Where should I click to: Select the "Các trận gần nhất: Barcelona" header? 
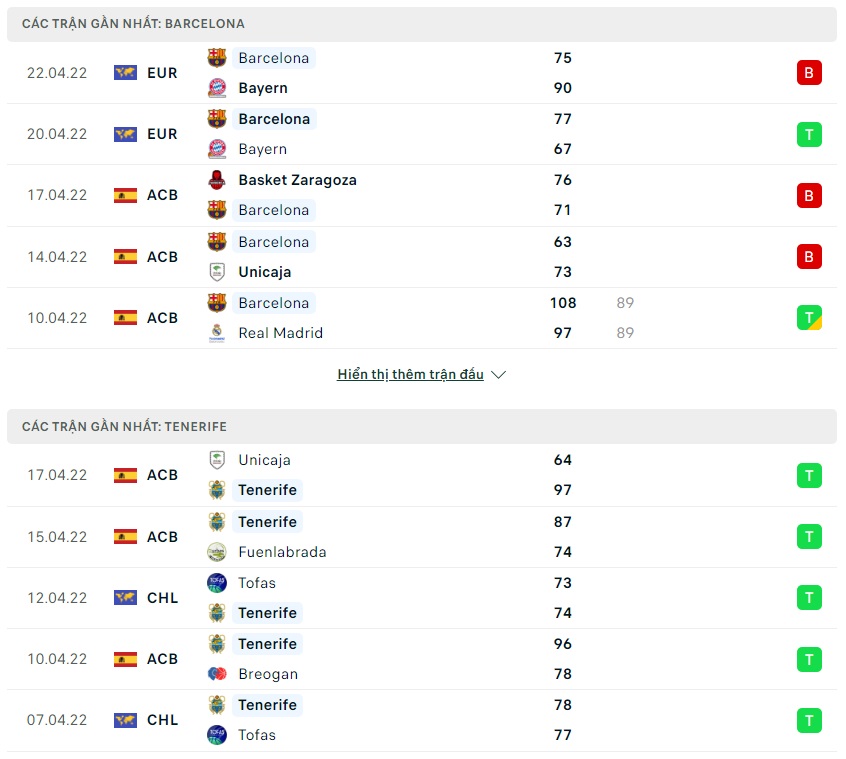[133, 24]
